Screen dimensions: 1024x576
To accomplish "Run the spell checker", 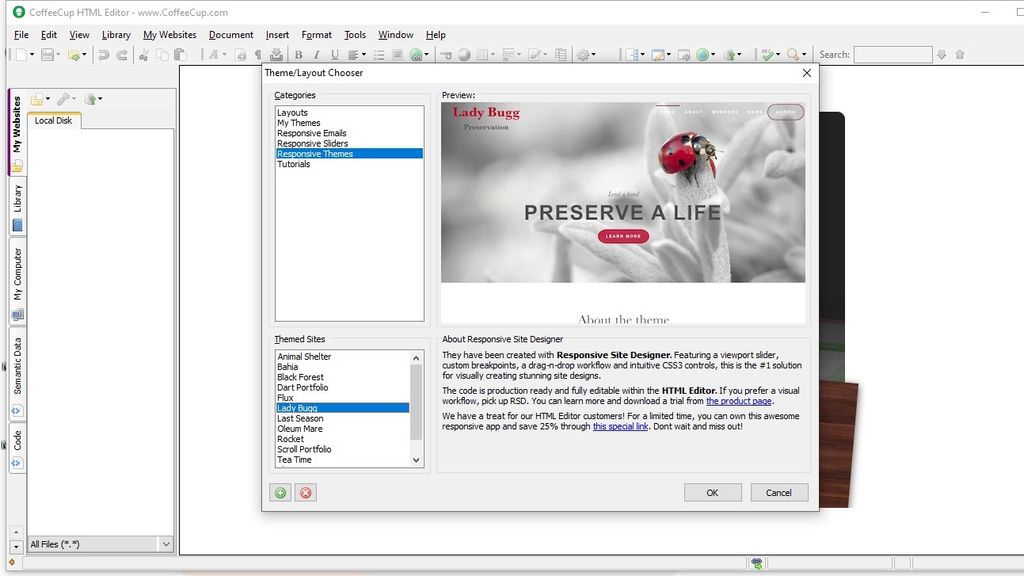I will 765,54.
